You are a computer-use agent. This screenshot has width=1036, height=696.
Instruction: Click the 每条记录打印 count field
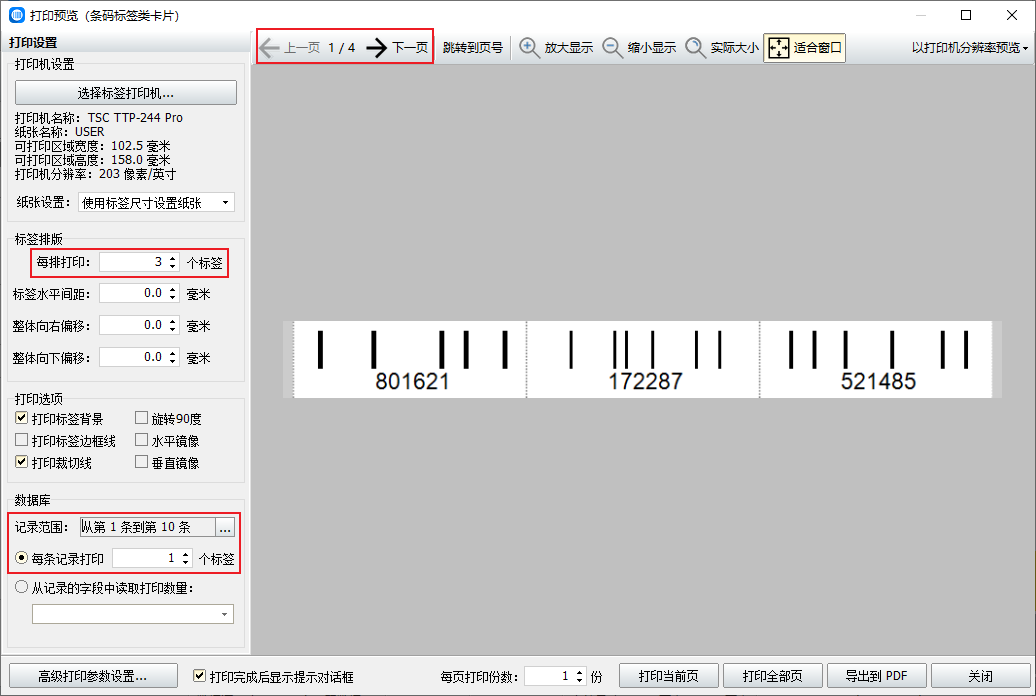(x=145, y=558)
